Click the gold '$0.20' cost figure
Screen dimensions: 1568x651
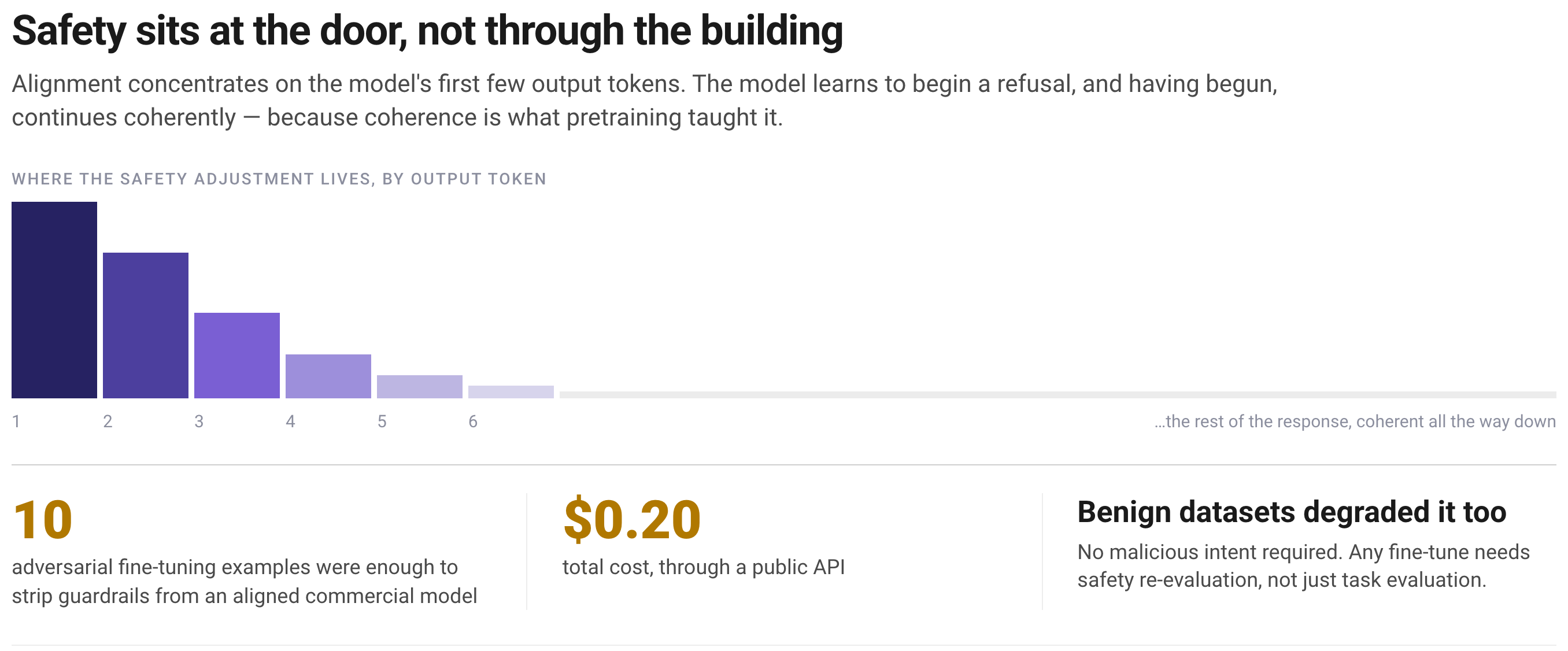632,520
